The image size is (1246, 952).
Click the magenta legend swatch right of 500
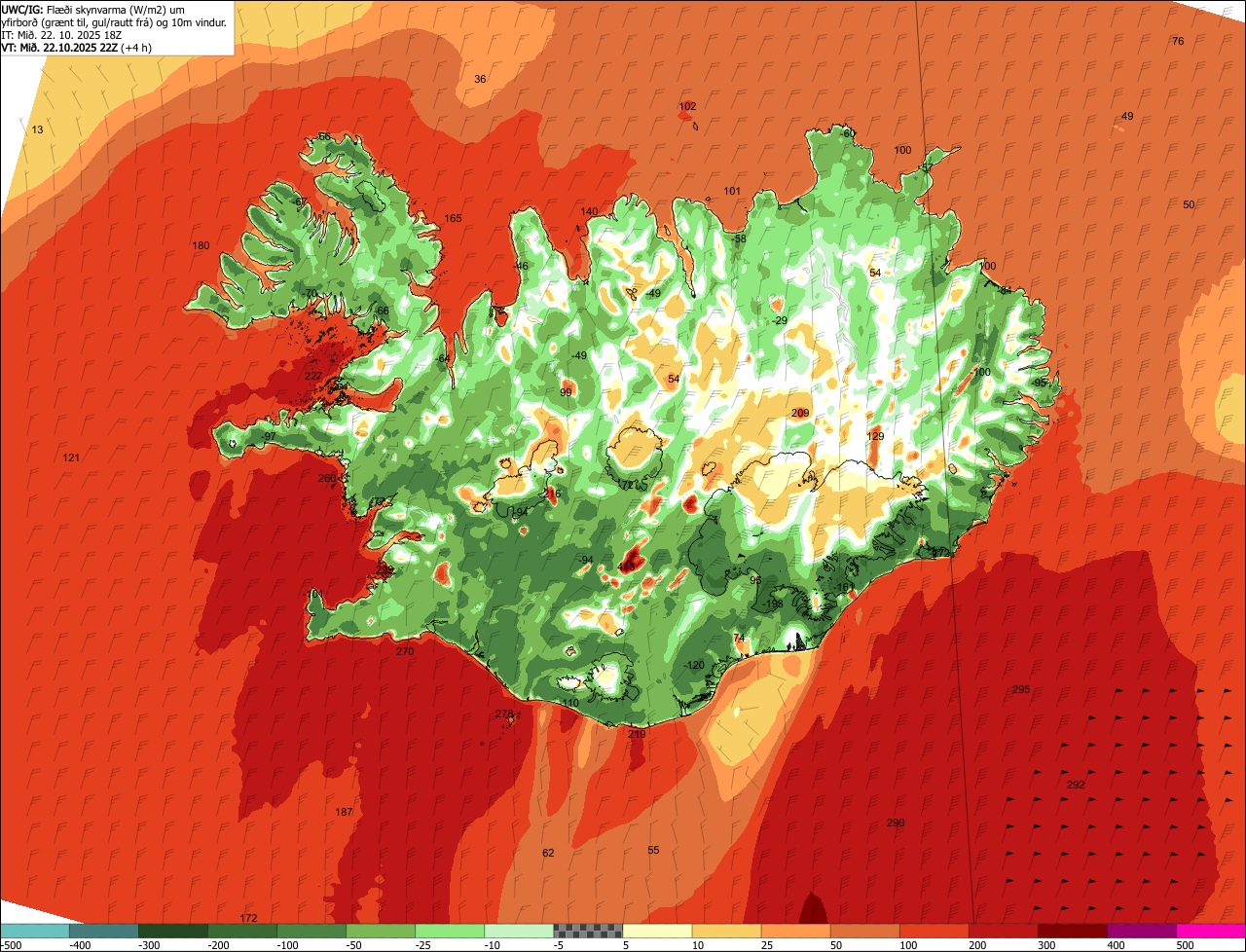[x=1211, y=931]
